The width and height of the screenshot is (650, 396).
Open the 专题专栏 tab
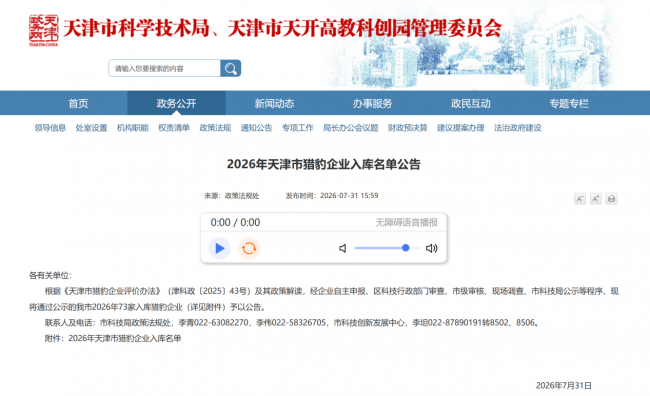point(569,103)
